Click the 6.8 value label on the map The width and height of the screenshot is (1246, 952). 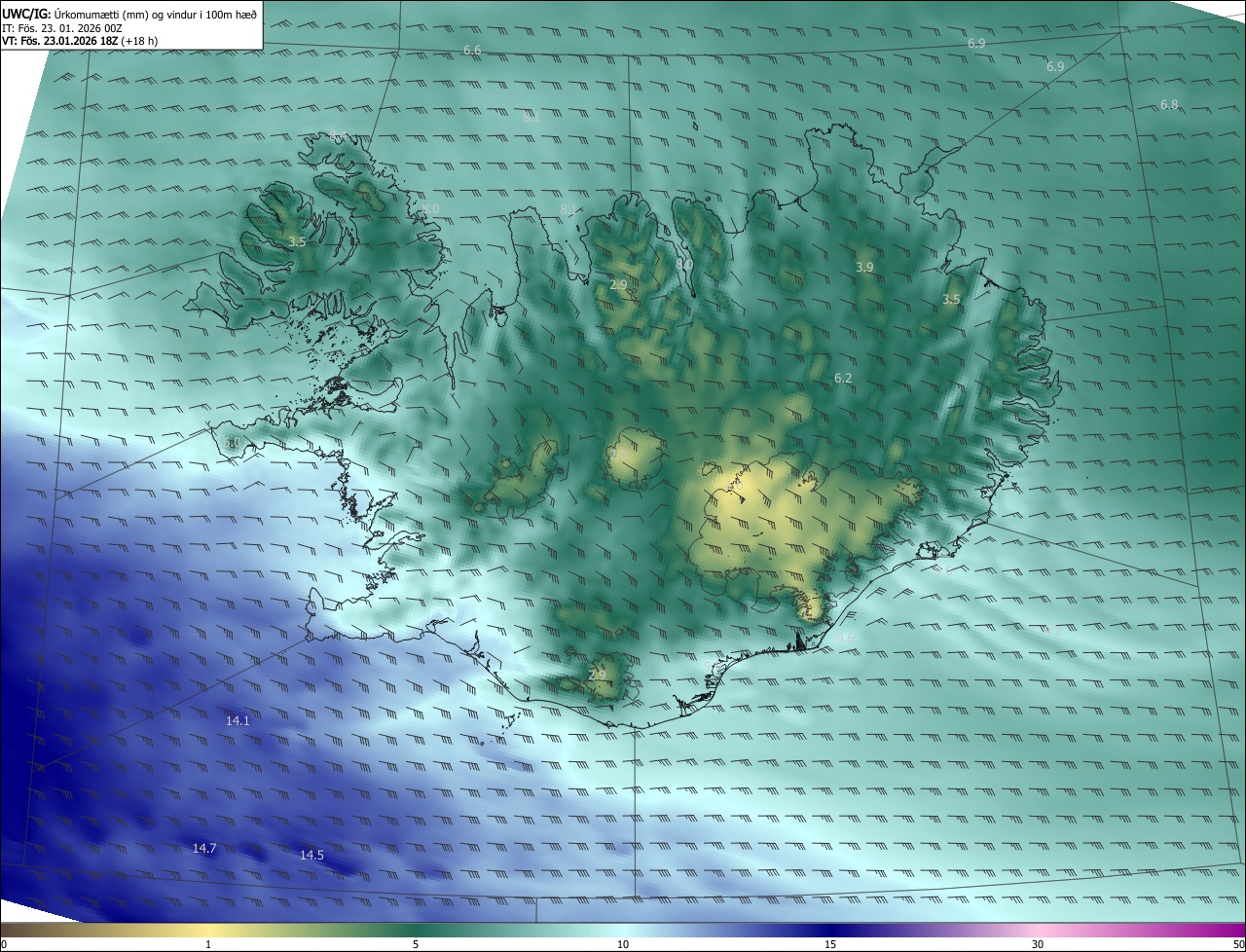click(x=1169, y=105)
